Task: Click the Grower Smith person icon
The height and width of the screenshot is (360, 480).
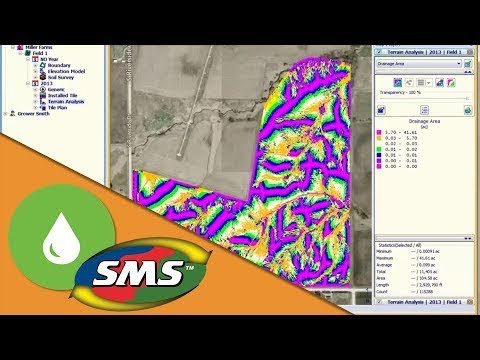Action: click(12, 114)
